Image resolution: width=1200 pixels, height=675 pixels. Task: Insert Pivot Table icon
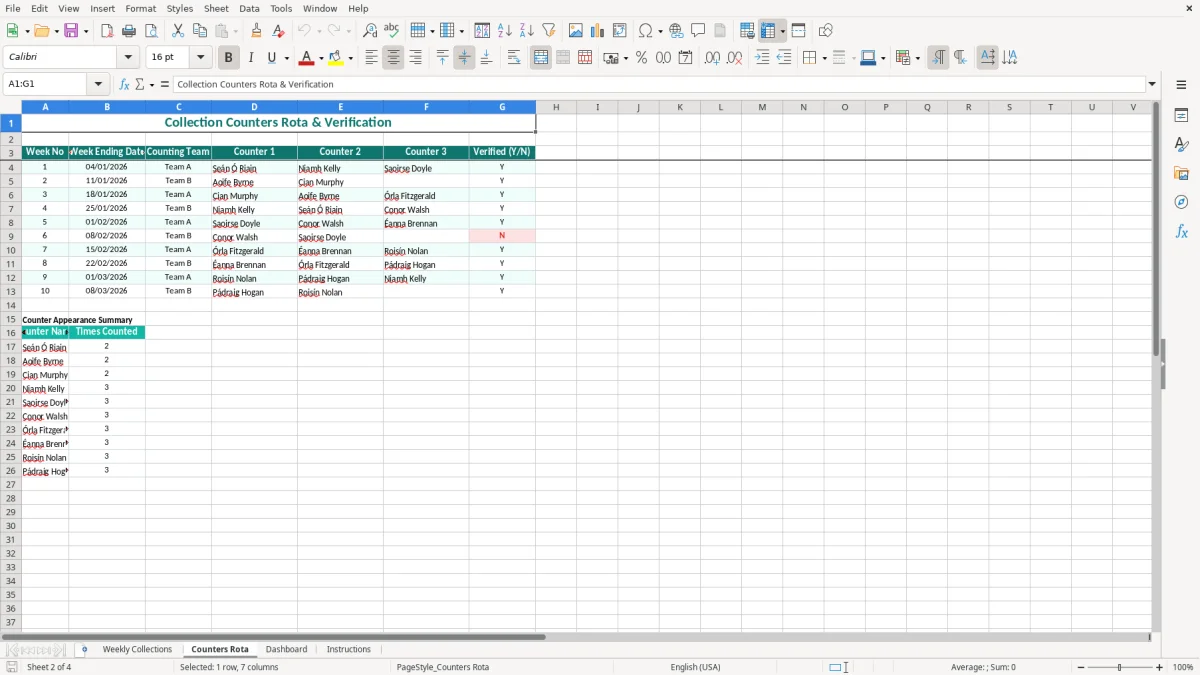[x=620, y=31]
